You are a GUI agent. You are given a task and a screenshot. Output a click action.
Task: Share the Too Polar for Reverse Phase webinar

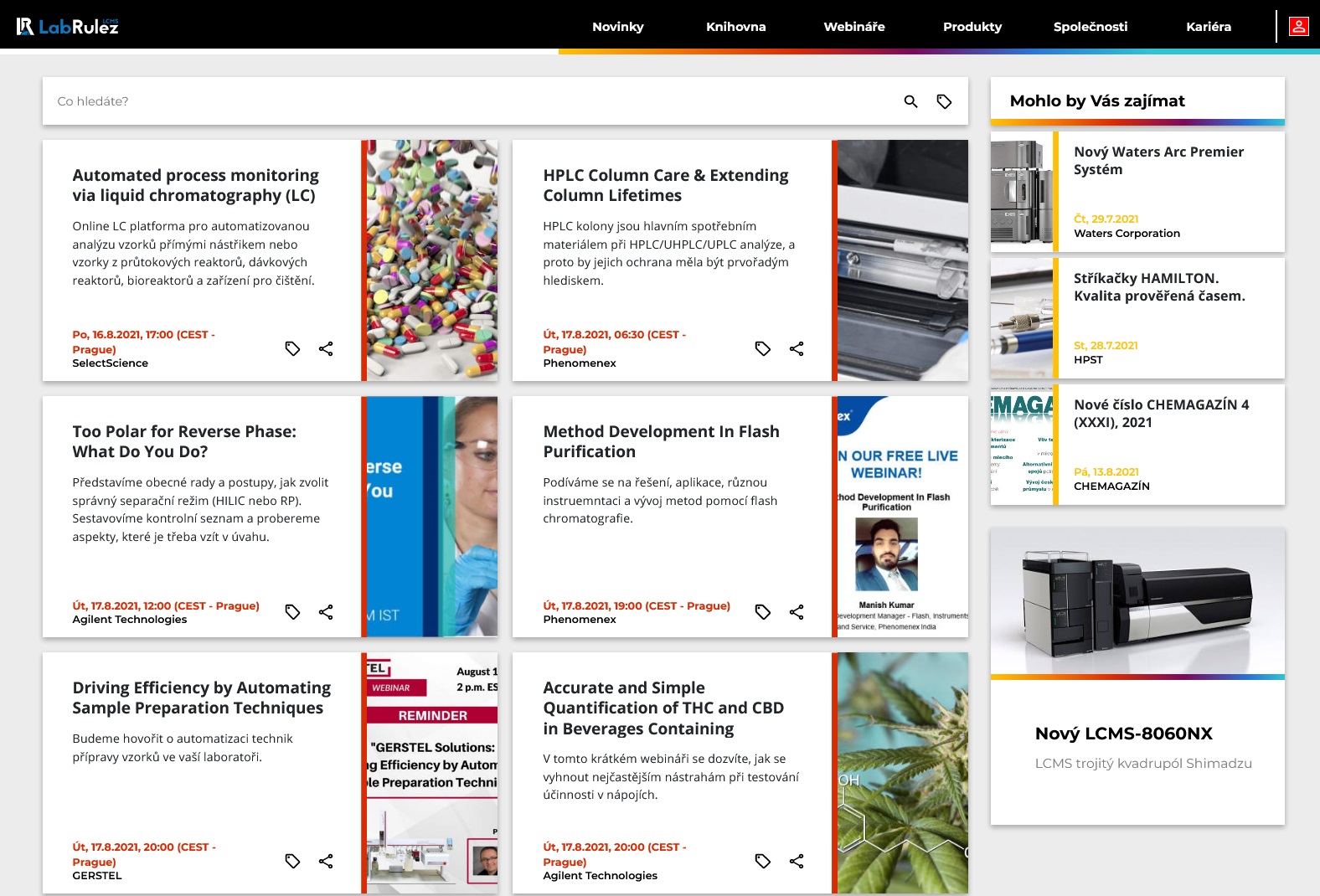pyautogui.click(x=326, y=612)
